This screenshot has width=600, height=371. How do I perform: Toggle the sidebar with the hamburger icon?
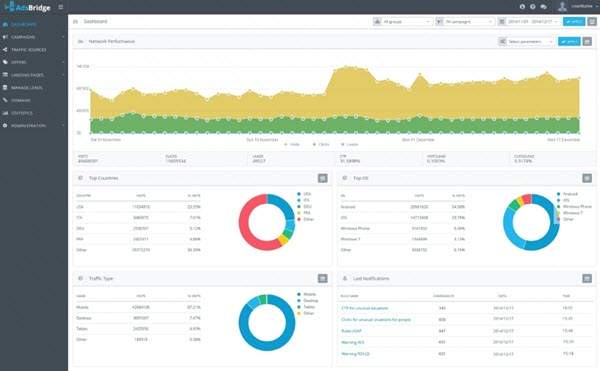pyautogui.click(x=60, y=7)
